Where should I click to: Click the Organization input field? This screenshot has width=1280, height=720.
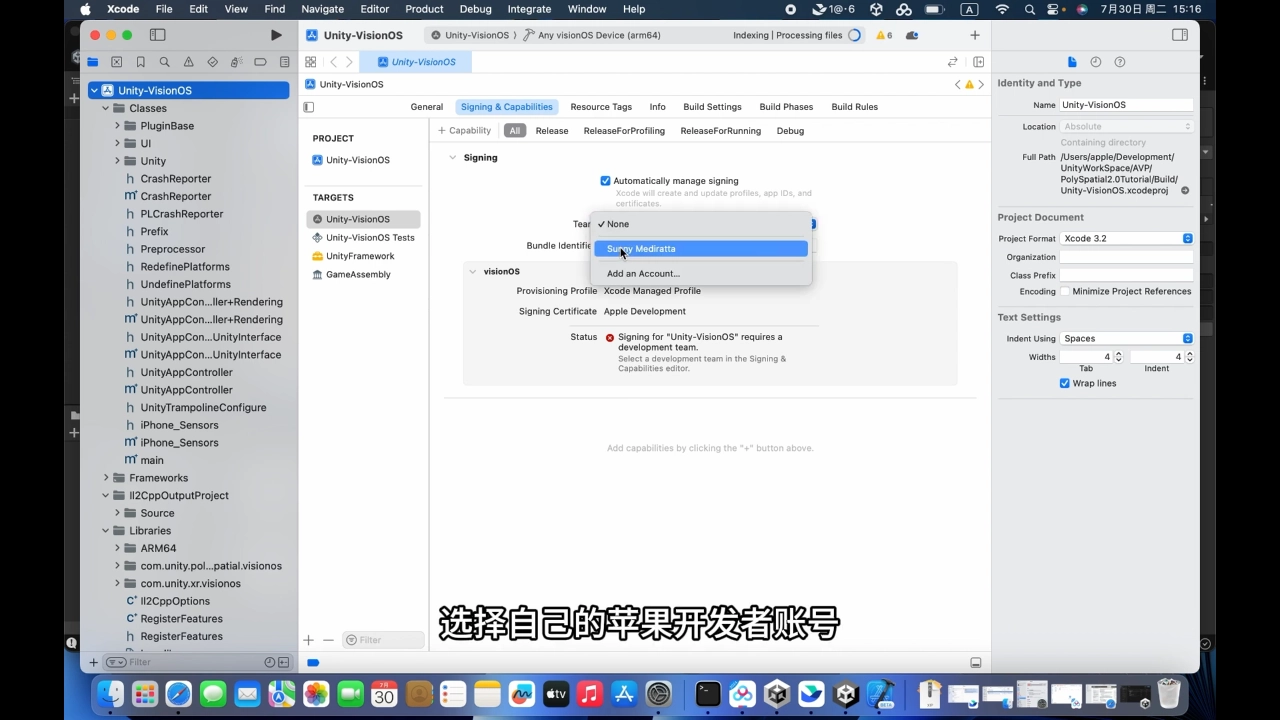tap(1126, 257)
